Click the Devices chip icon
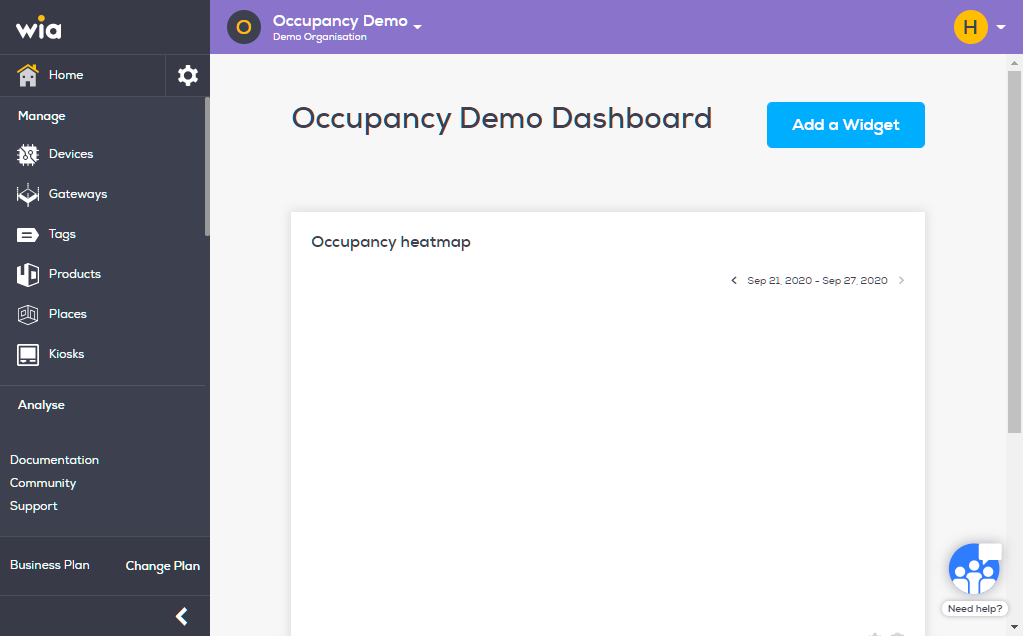Viewport: 1023px width, 636px height. pyautogui.click(x=27, y=155)
